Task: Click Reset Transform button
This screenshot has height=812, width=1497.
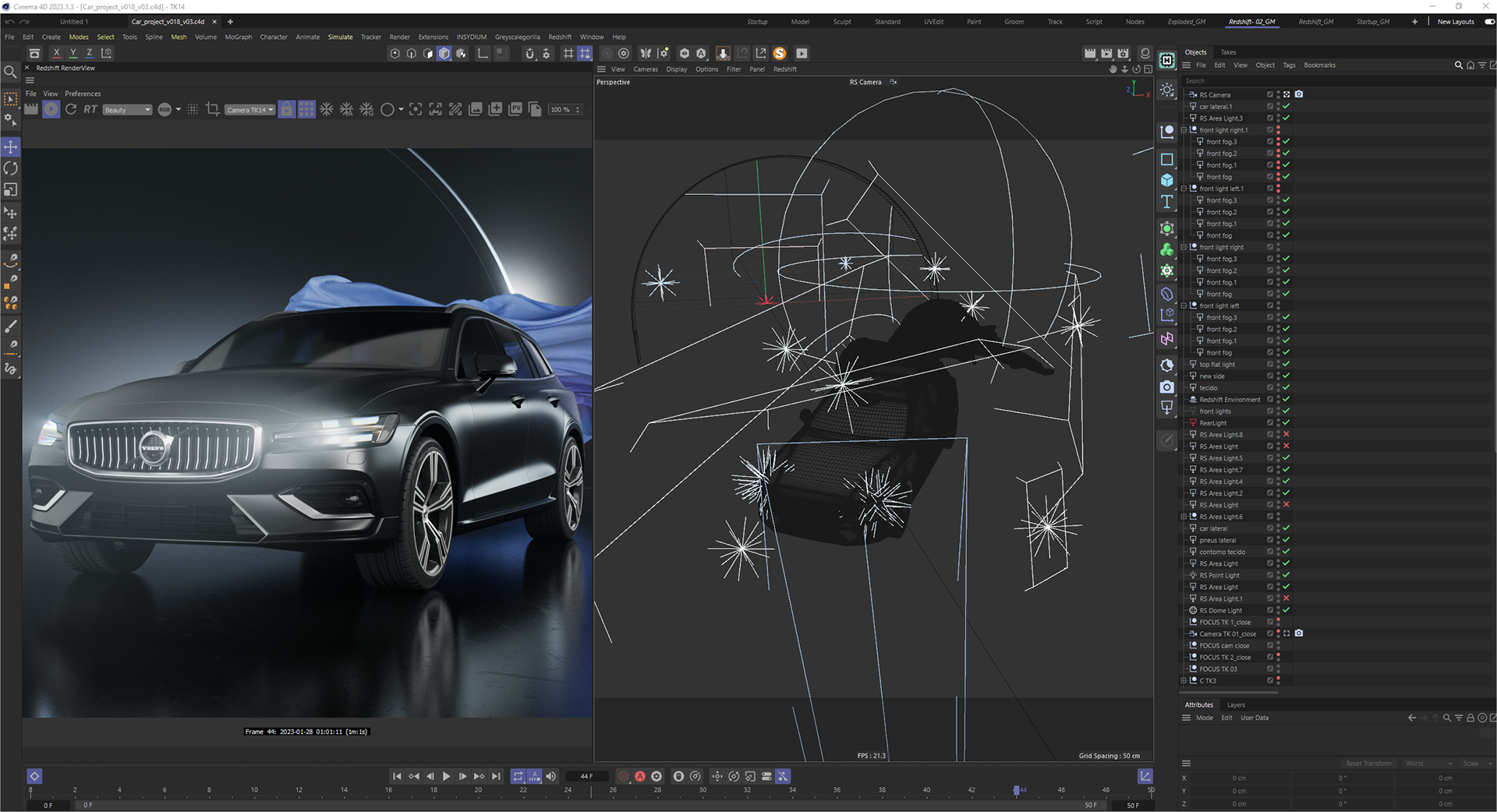Action: (x=1368, y=764)
